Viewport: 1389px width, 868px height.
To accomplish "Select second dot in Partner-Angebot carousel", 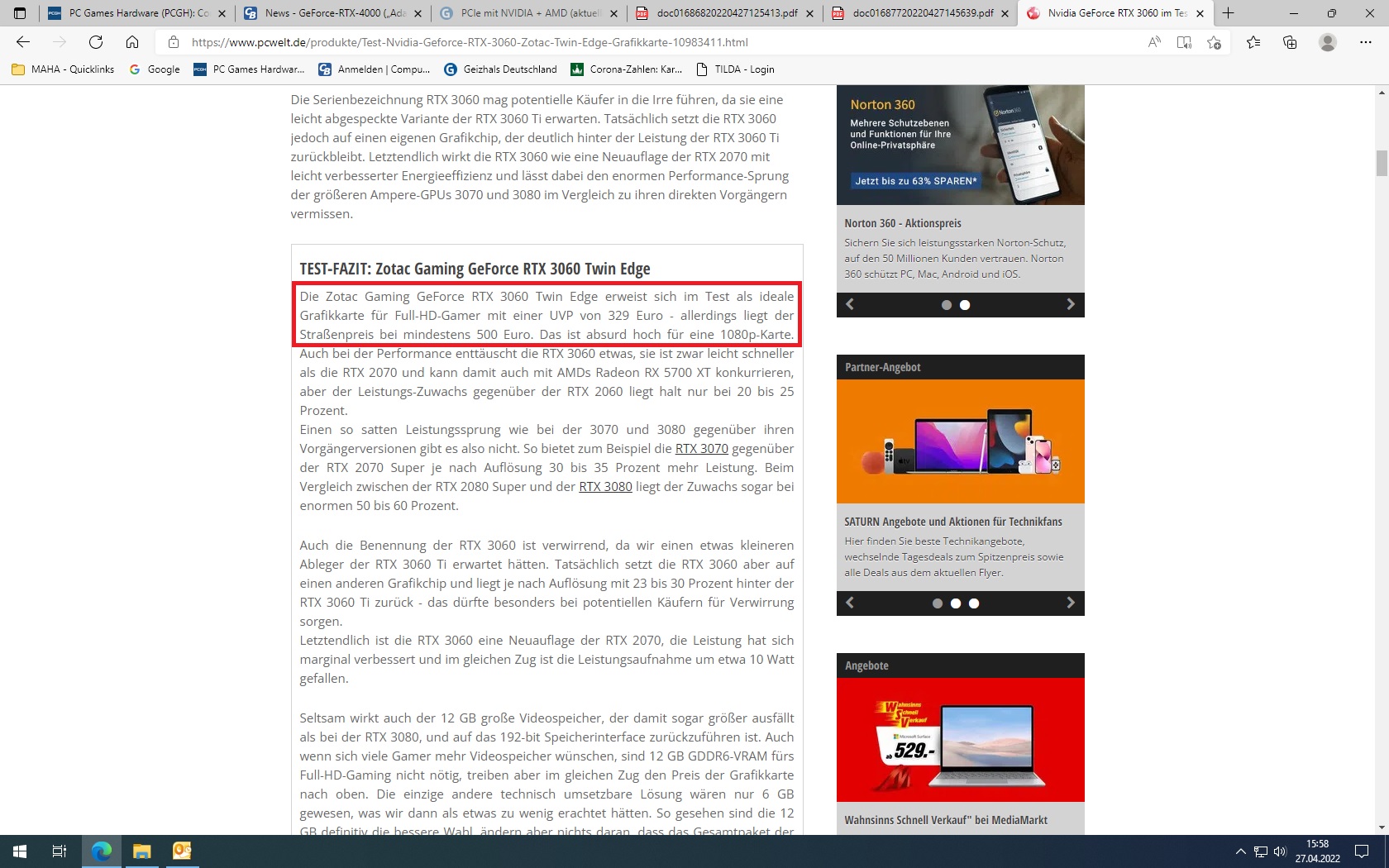I will tap(956, 603).
